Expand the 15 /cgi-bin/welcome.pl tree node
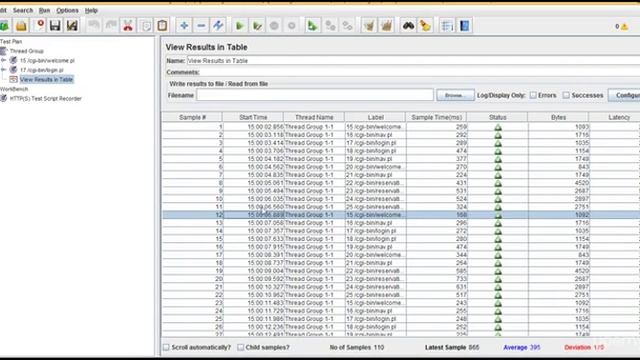 (x=4, y=60)
